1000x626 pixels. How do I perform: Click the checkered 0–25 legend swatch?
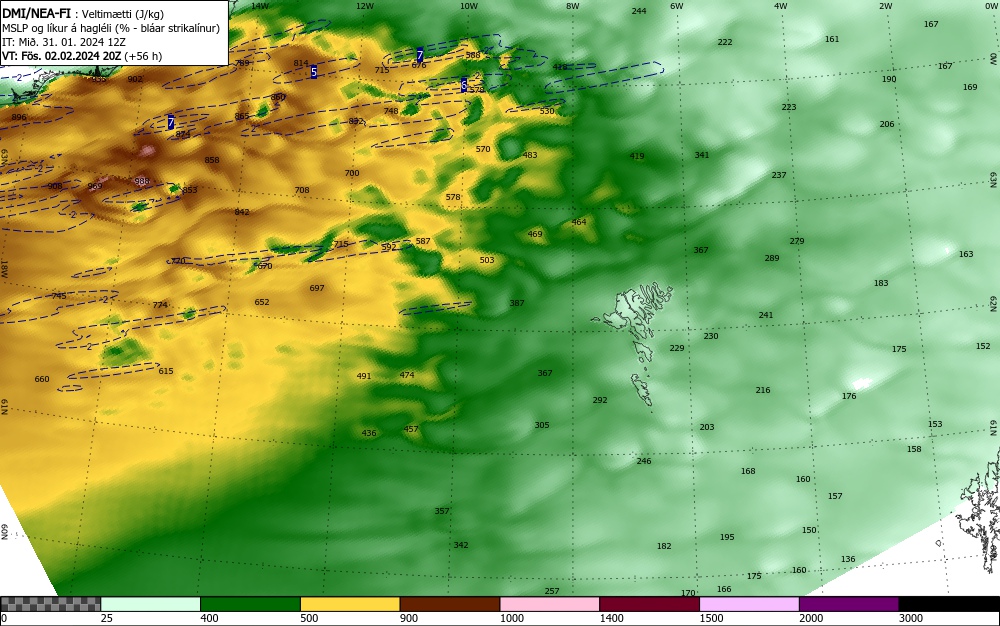click(x=50, y=604)
